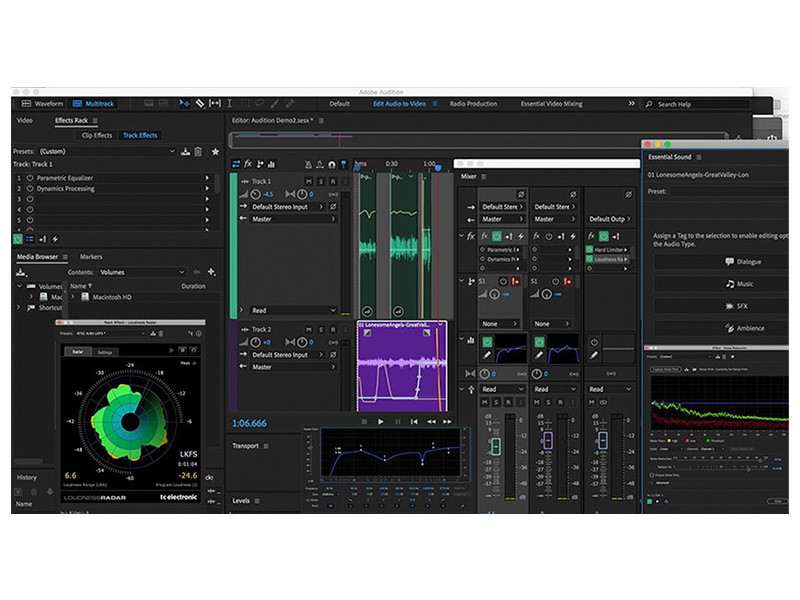
Task: Save effects rack preset icon
Action: 186,152
